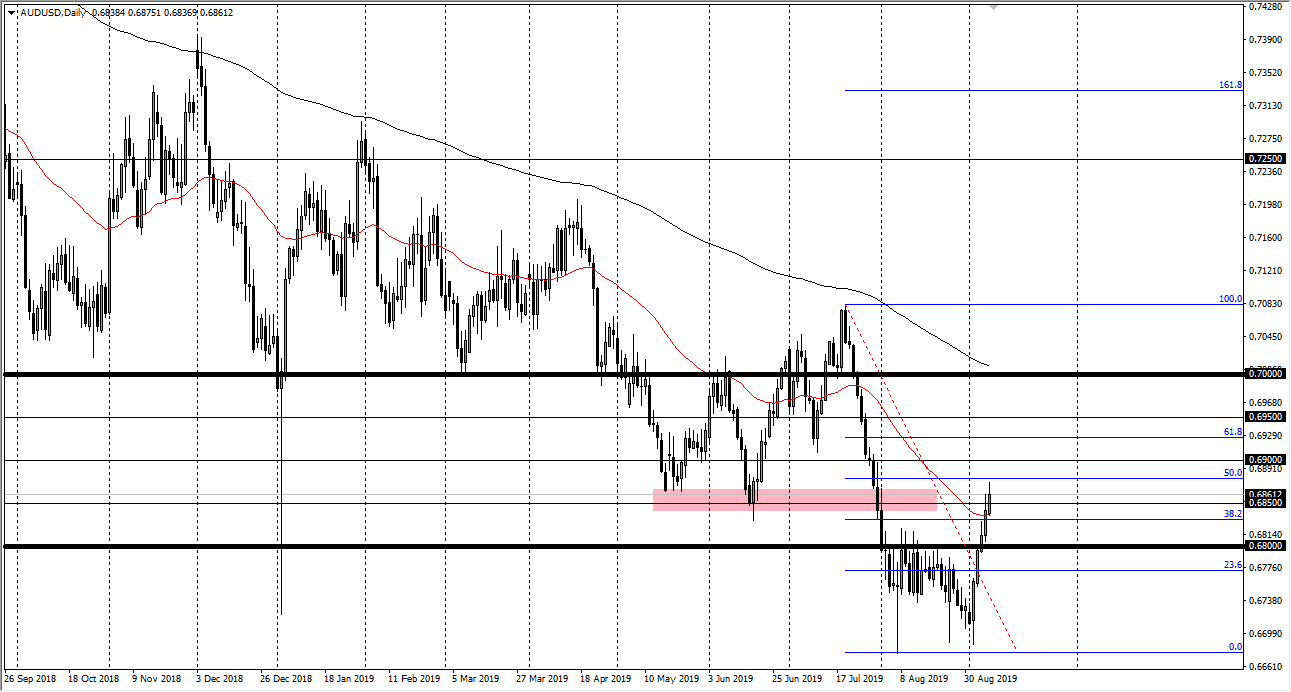Click the current price 0.68612 axis tag
The image size is (1291, 692).
pyautogui.click(x=1264, y=494)
